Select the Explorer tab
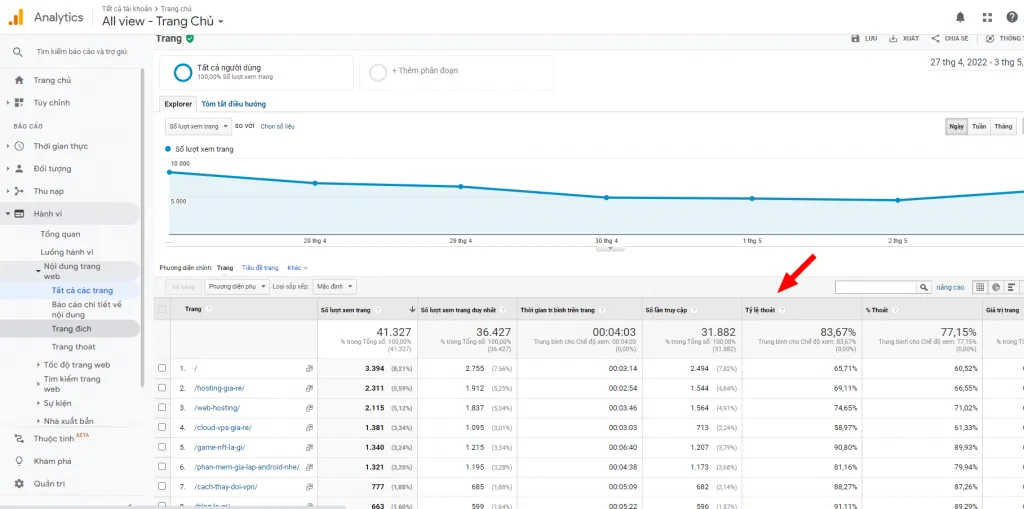This screenshot has height=509, width=1024. (x=178, y=104)
